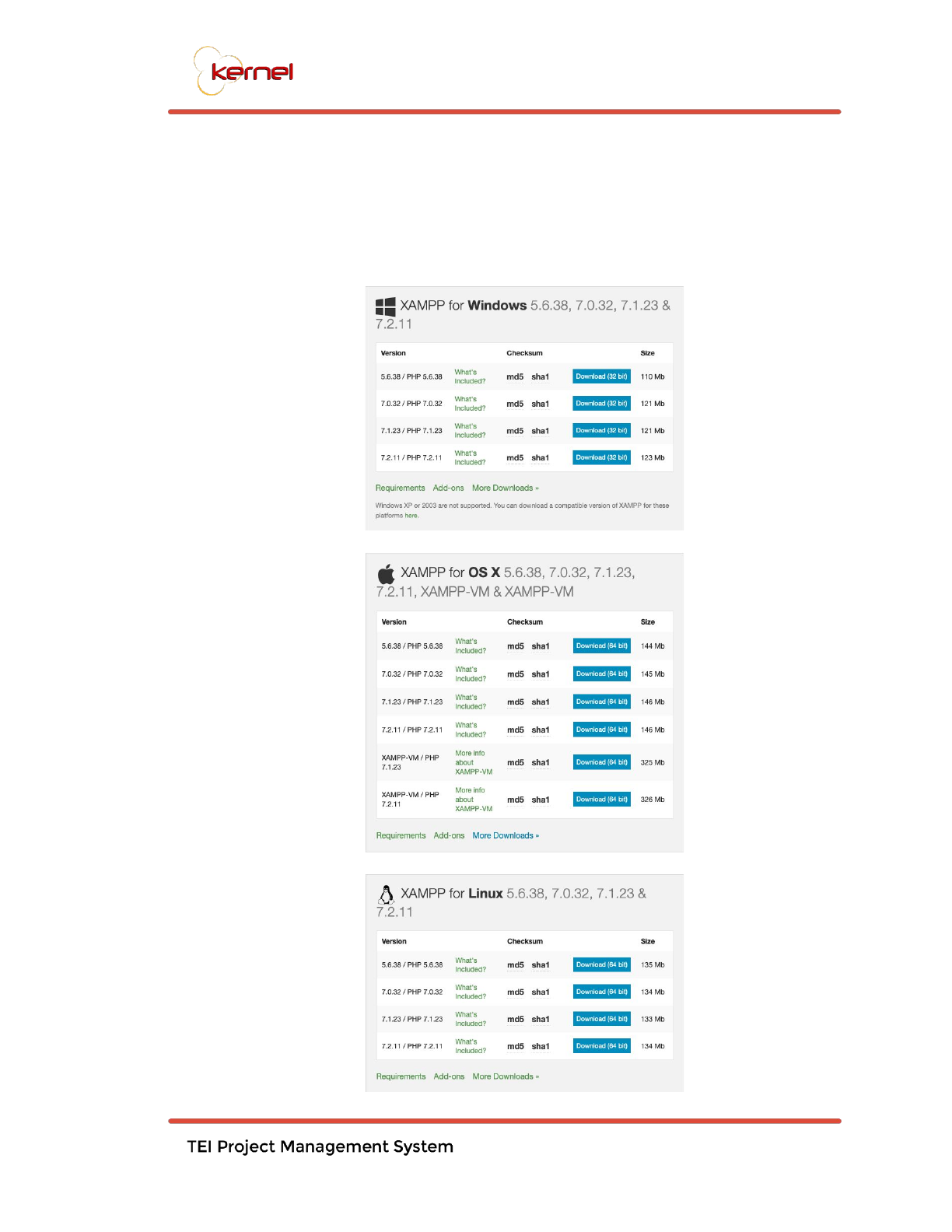Click the Windows logo icon
Viewport: 952px width, 1232px height.
385,306
